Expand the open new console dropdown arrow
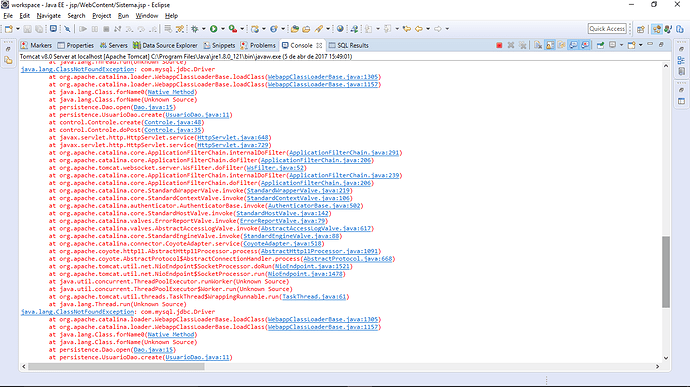 [640, 45]
